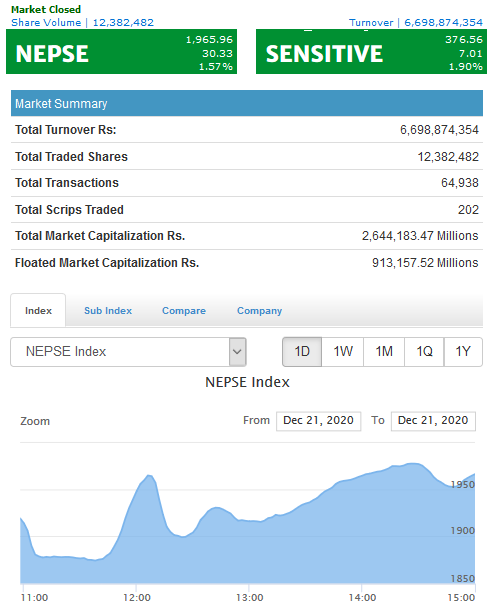The height and width of the screenshot is (603, 487).
Task: Switch to the Company tab
Action: 259,310
